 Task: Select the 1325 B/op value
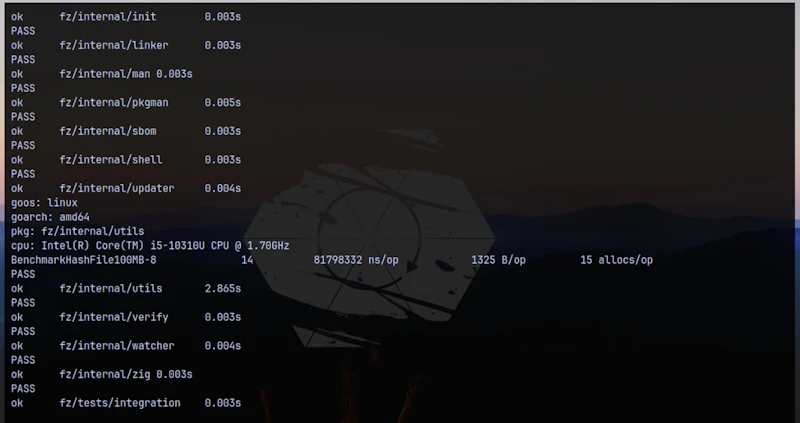tap(498, 260)
